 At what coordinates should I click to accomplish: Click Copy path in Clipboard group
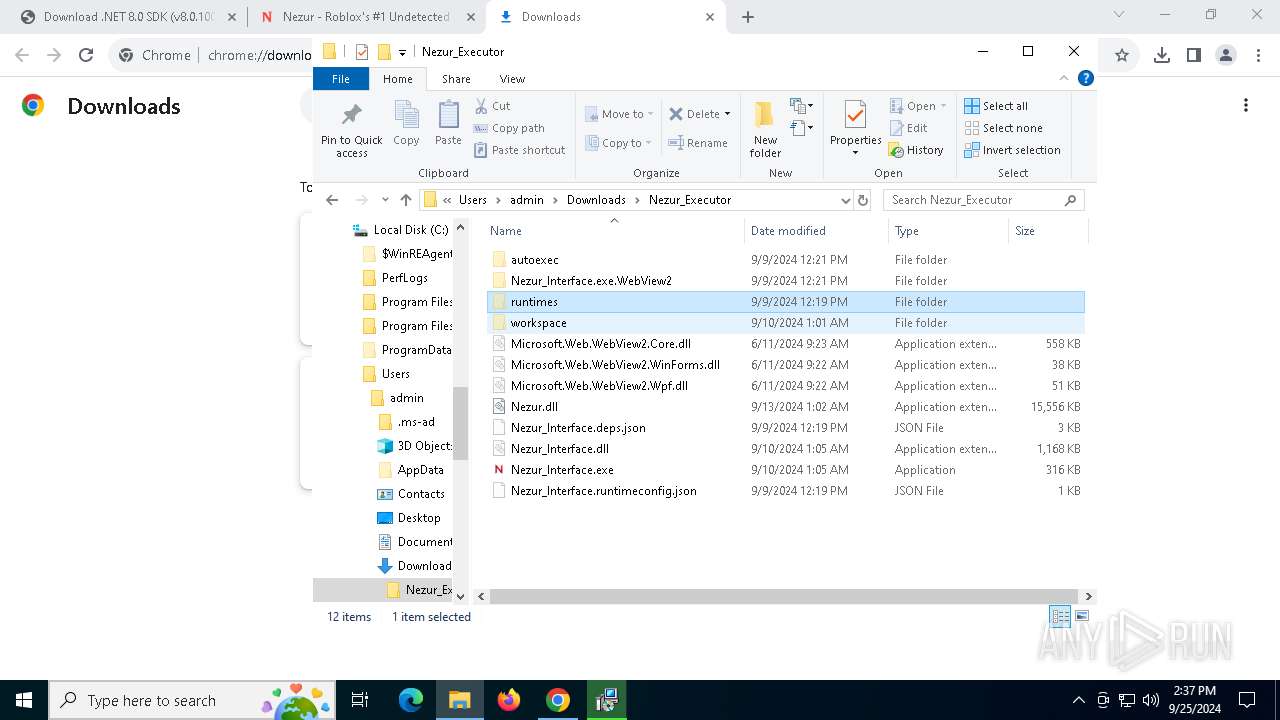tap(509, 128)
